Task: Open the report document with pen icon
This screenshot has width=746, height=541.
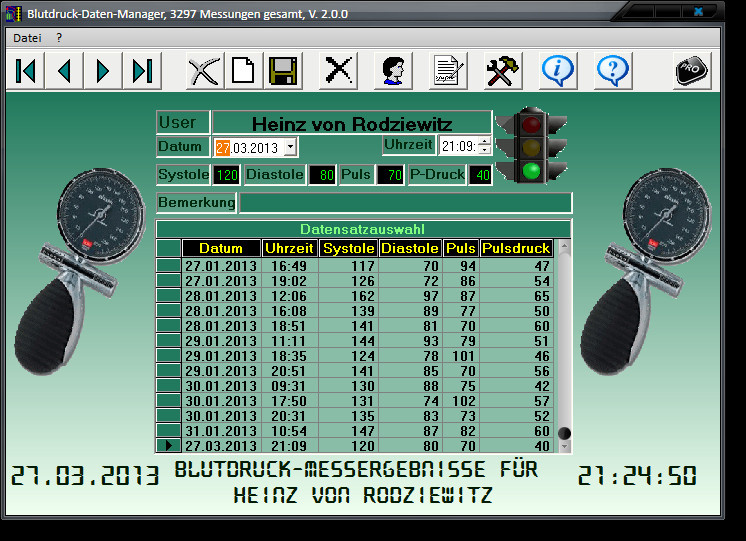Action: 448,71
